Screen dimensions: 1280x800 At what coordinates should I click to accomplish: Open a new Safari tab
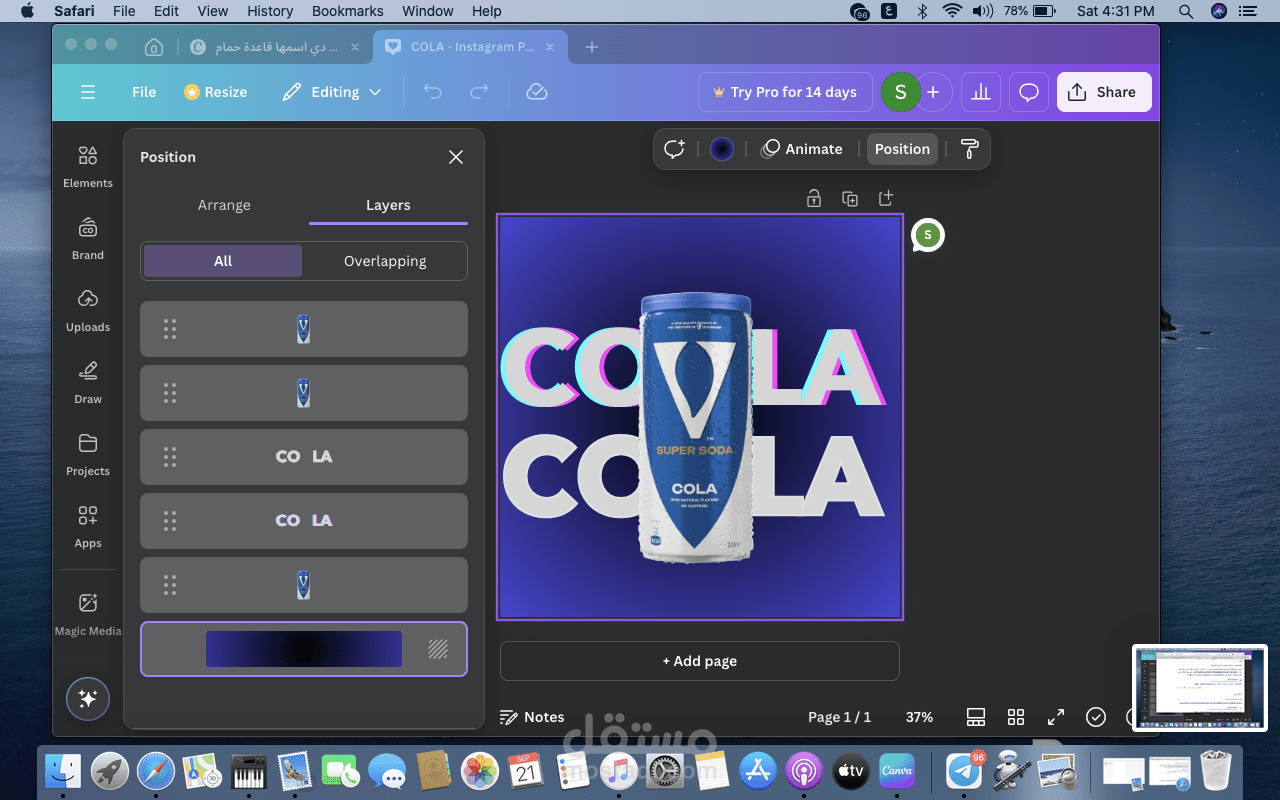click(592, 47)
